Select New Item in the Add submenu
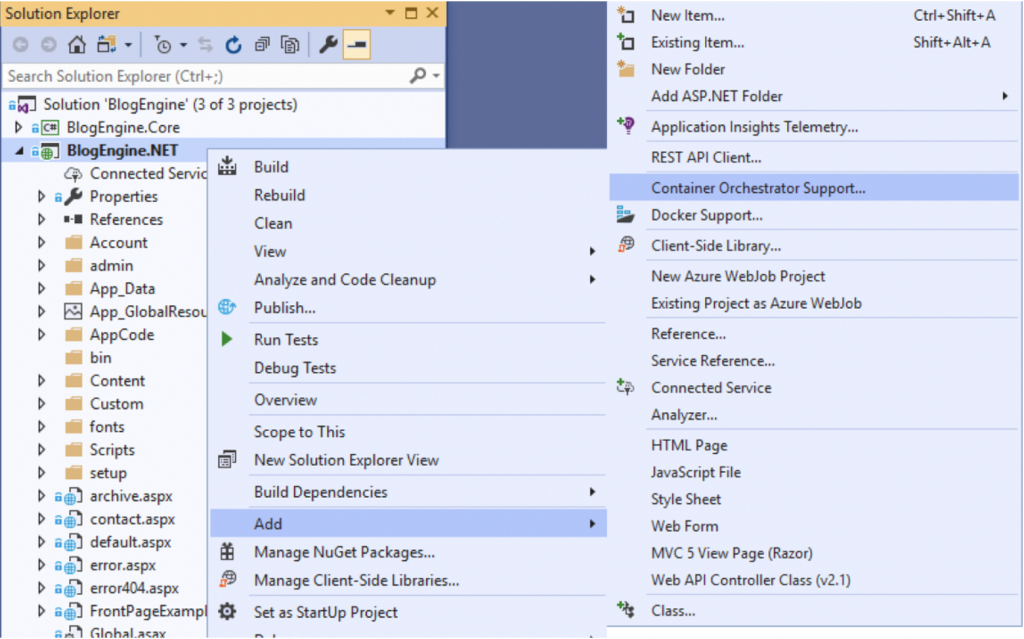 687,15
